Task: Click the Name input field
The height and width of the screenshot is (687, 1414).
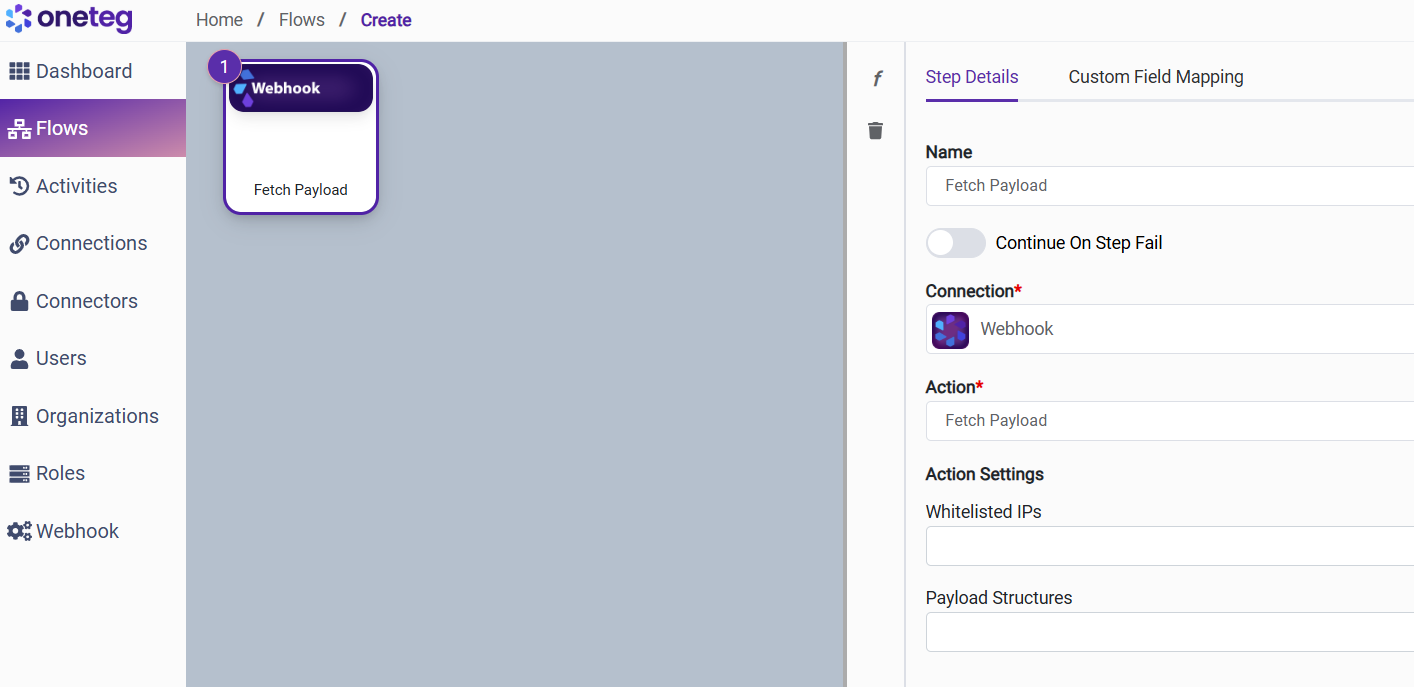Action: click(1170, 186)
